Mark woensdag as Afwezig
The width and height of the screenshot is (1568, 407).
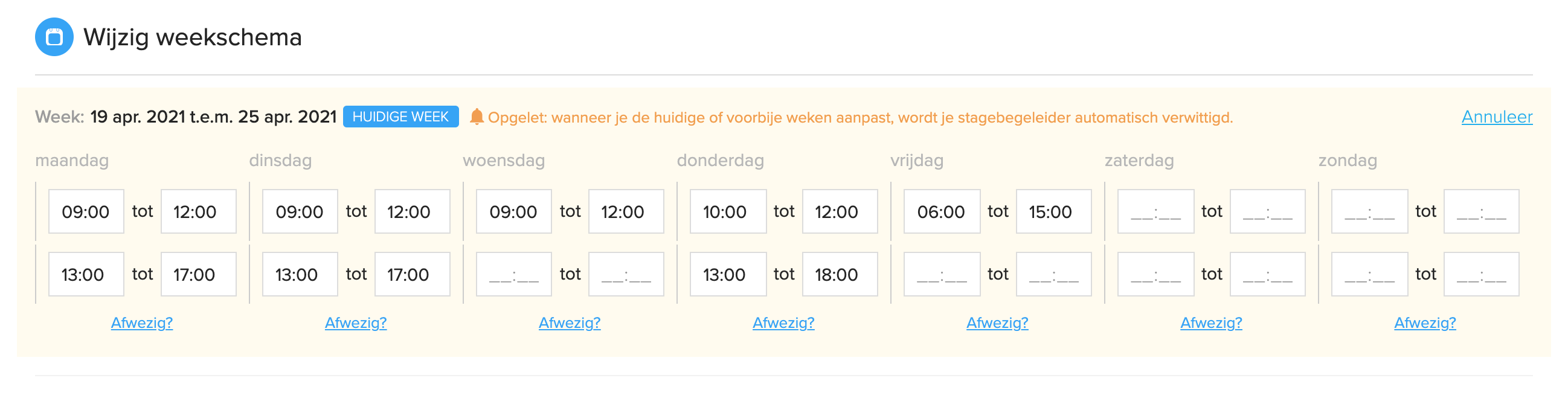[x=569, y=323]
